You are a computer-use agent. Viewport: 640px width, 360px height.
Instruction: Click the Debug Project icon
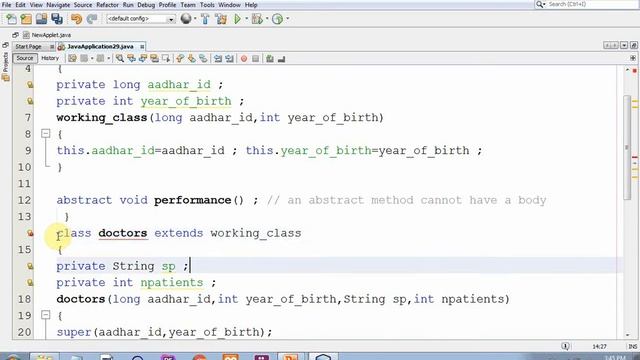(257, 19)
